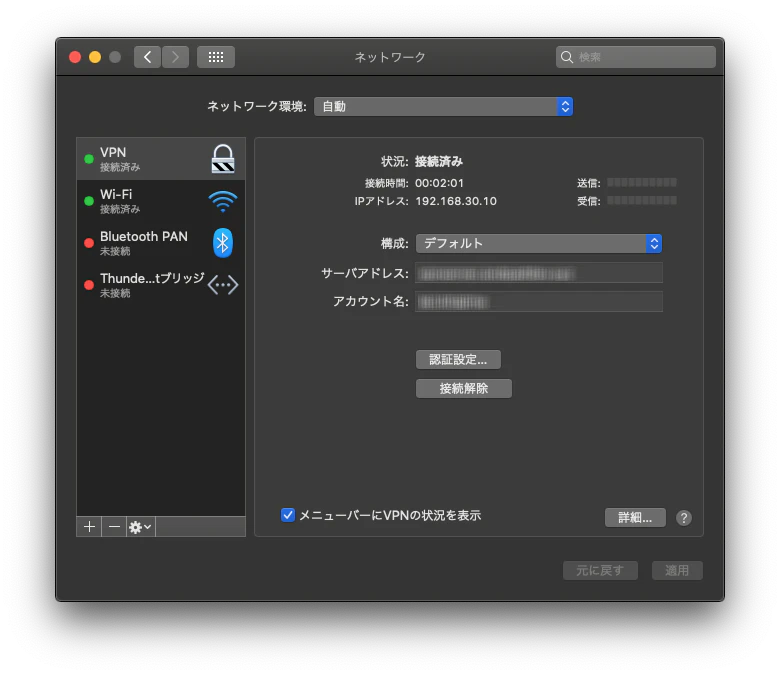Open the 構成 dropdown showing デフォルト
Viewport: 780px width, 675px height.
tap(539, 243)
